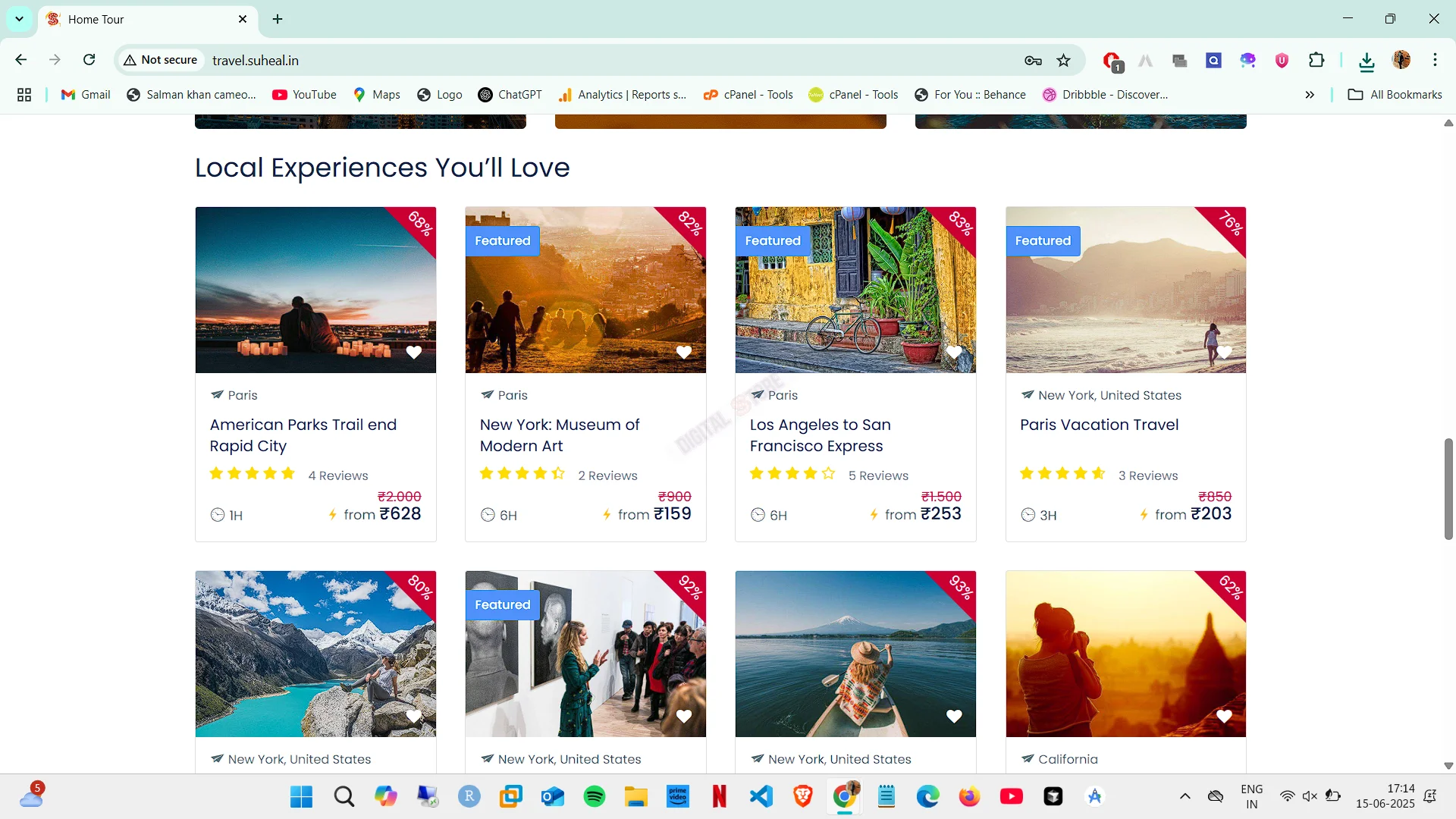View beach surf tour image
This screenshot has width=1456, height=819.
click(1126, 290)
